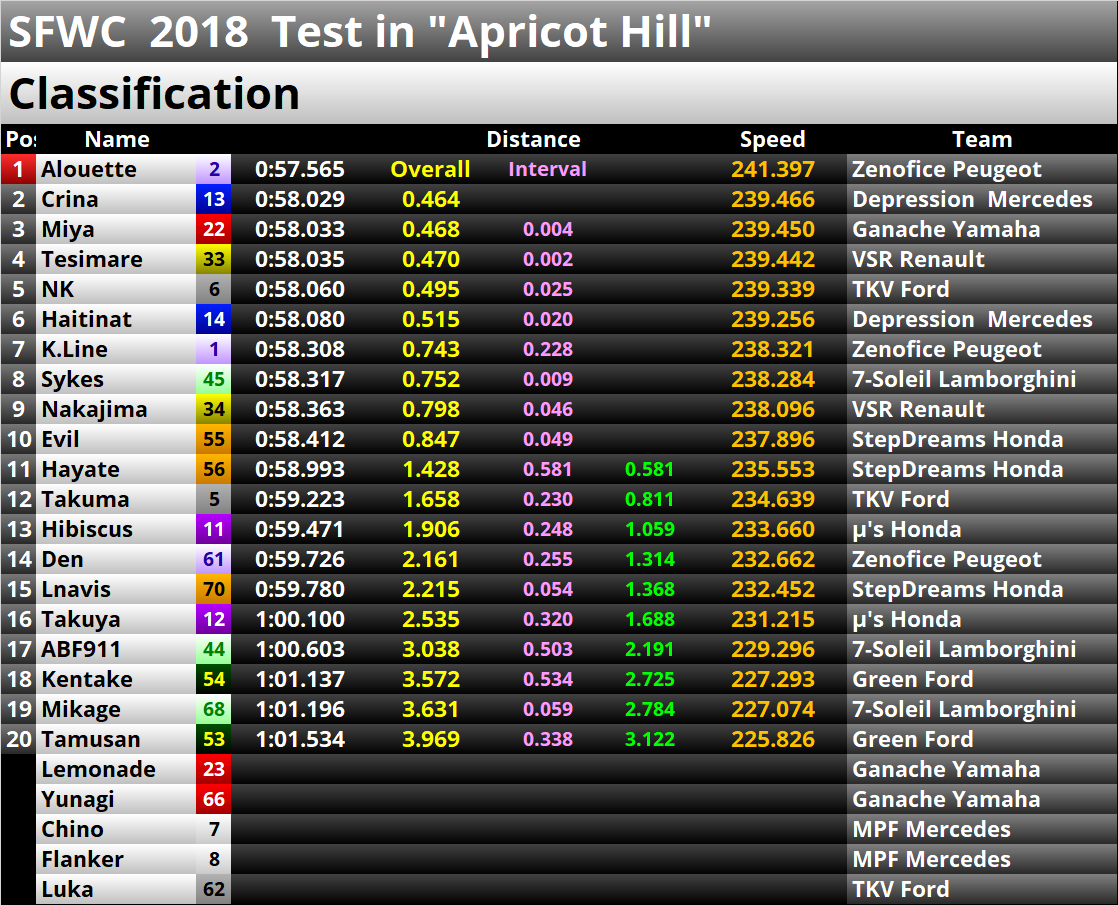Click the Speed column header
Image resolution: width=1118 pixels, height=905 pixels.
(772, 139)
